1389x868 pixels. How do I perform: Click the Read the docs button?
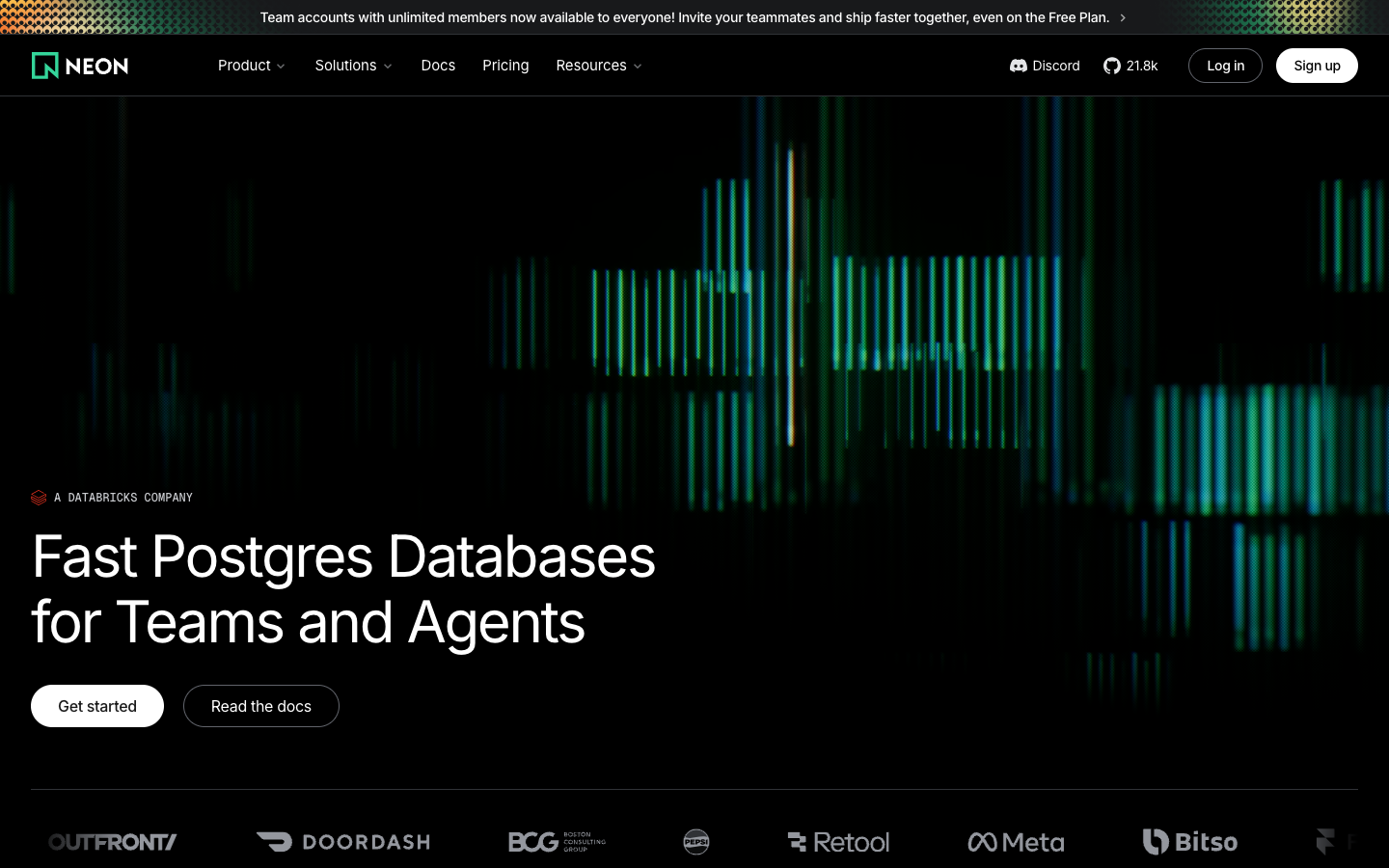261,706
